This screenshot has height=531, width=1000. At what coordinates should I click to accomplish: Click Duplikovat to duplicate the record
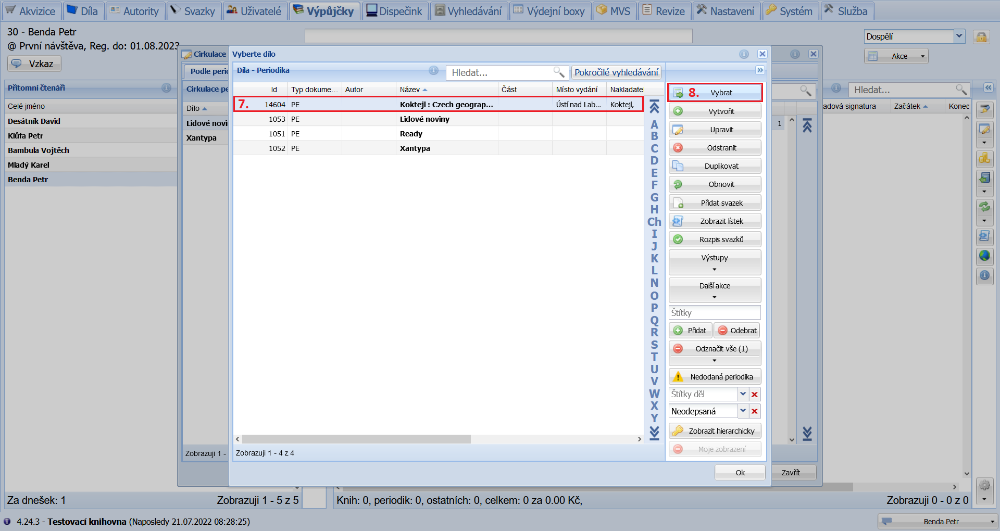tap(715, 166)
